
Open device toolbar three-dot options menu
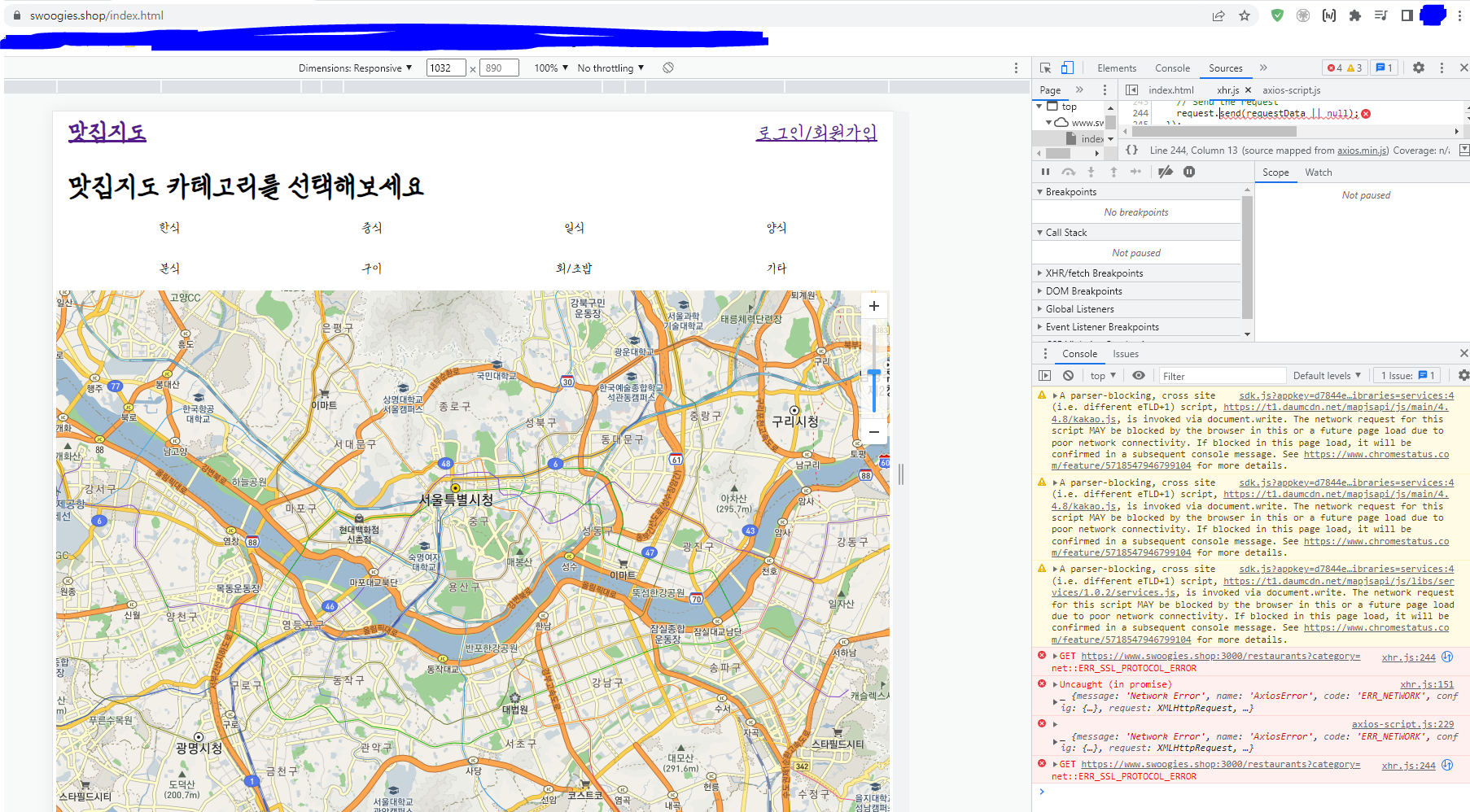click(x=1016, y=68)
